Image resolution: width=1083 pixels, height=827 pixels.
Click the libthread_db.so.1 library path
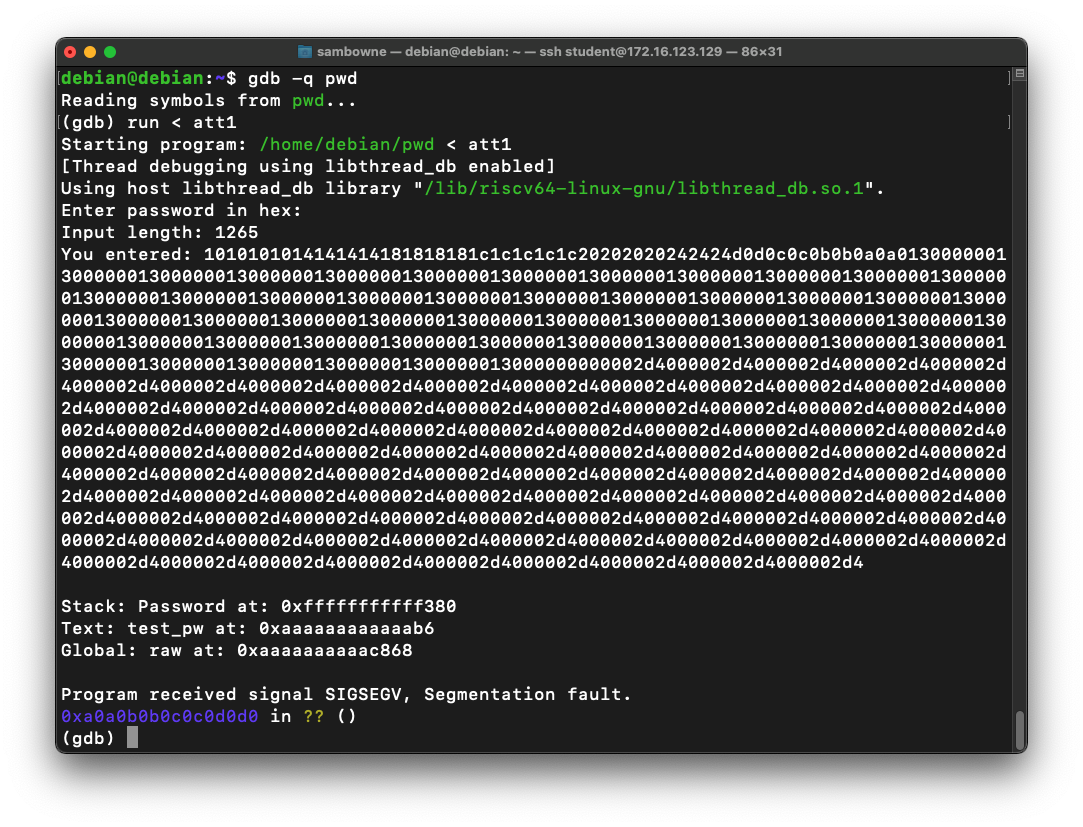click(x=644, y=189)
